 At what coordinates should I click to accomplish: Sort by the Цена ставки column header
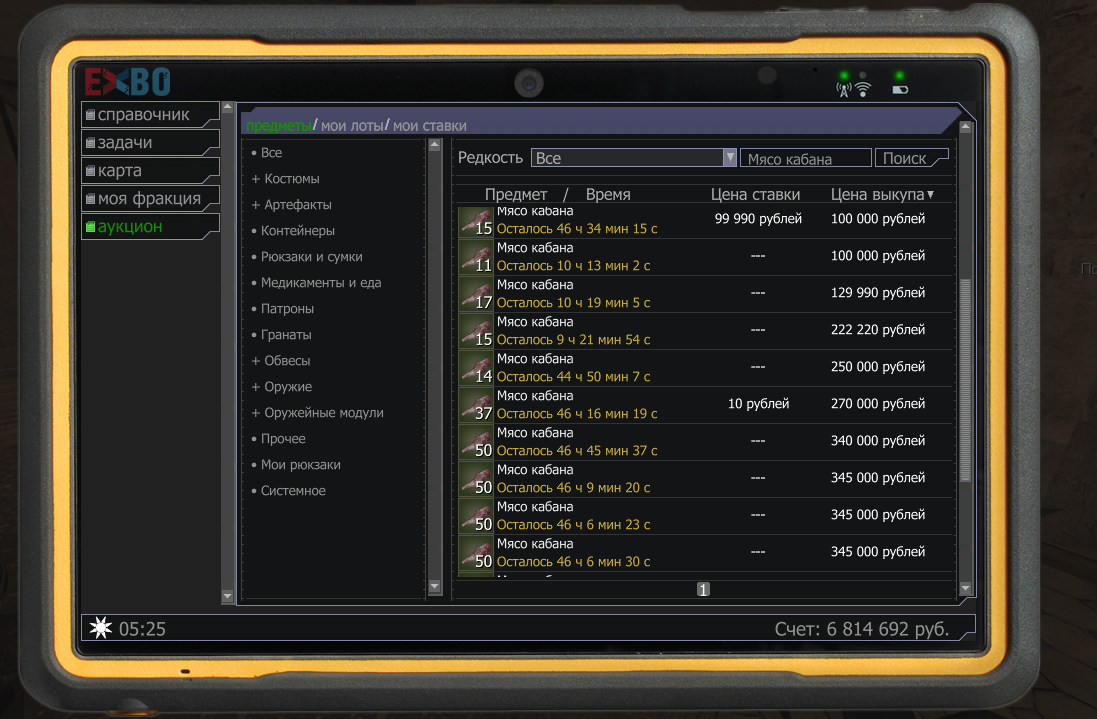click(755, 194)
